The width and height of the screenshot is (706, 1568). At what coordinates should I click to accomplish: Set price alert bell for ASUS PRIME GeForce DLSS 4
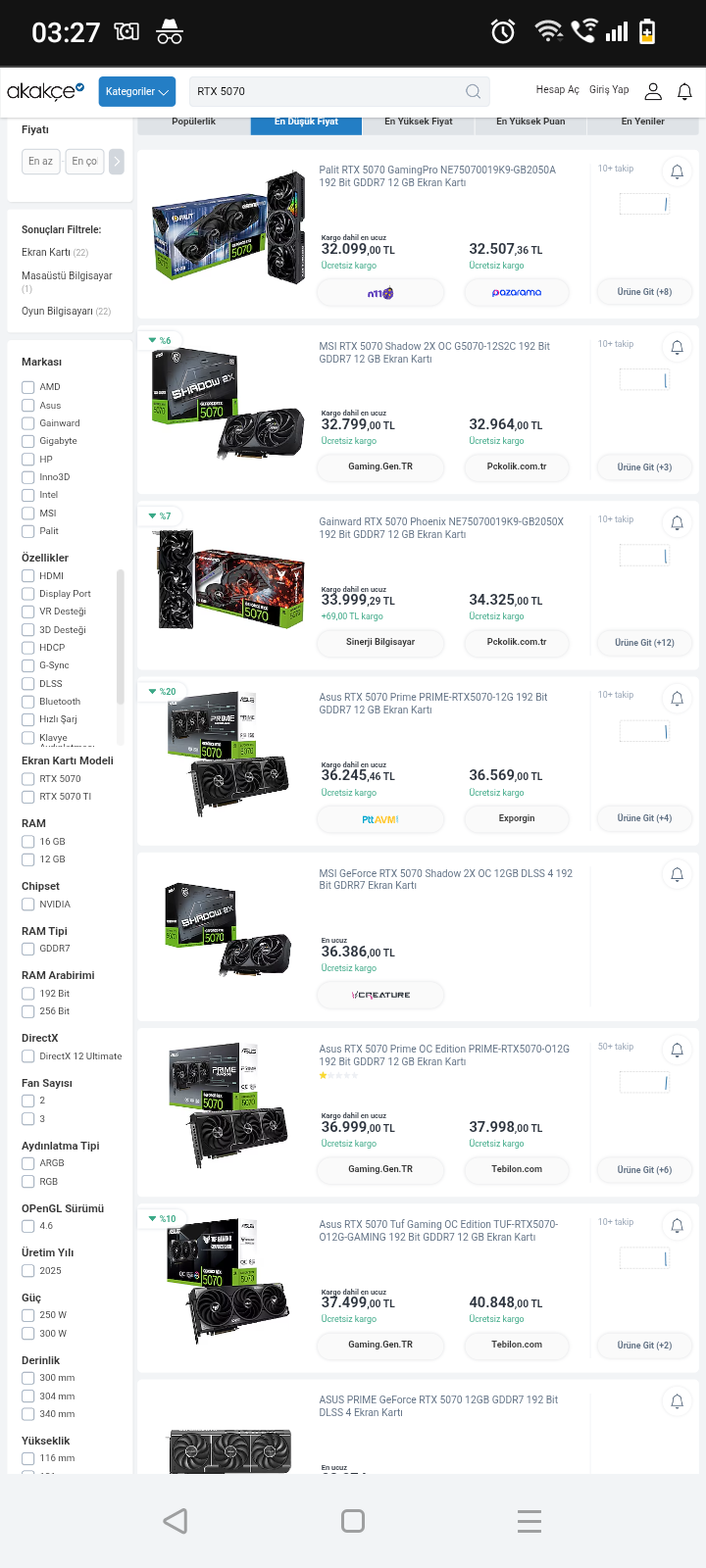[677, 1401]
